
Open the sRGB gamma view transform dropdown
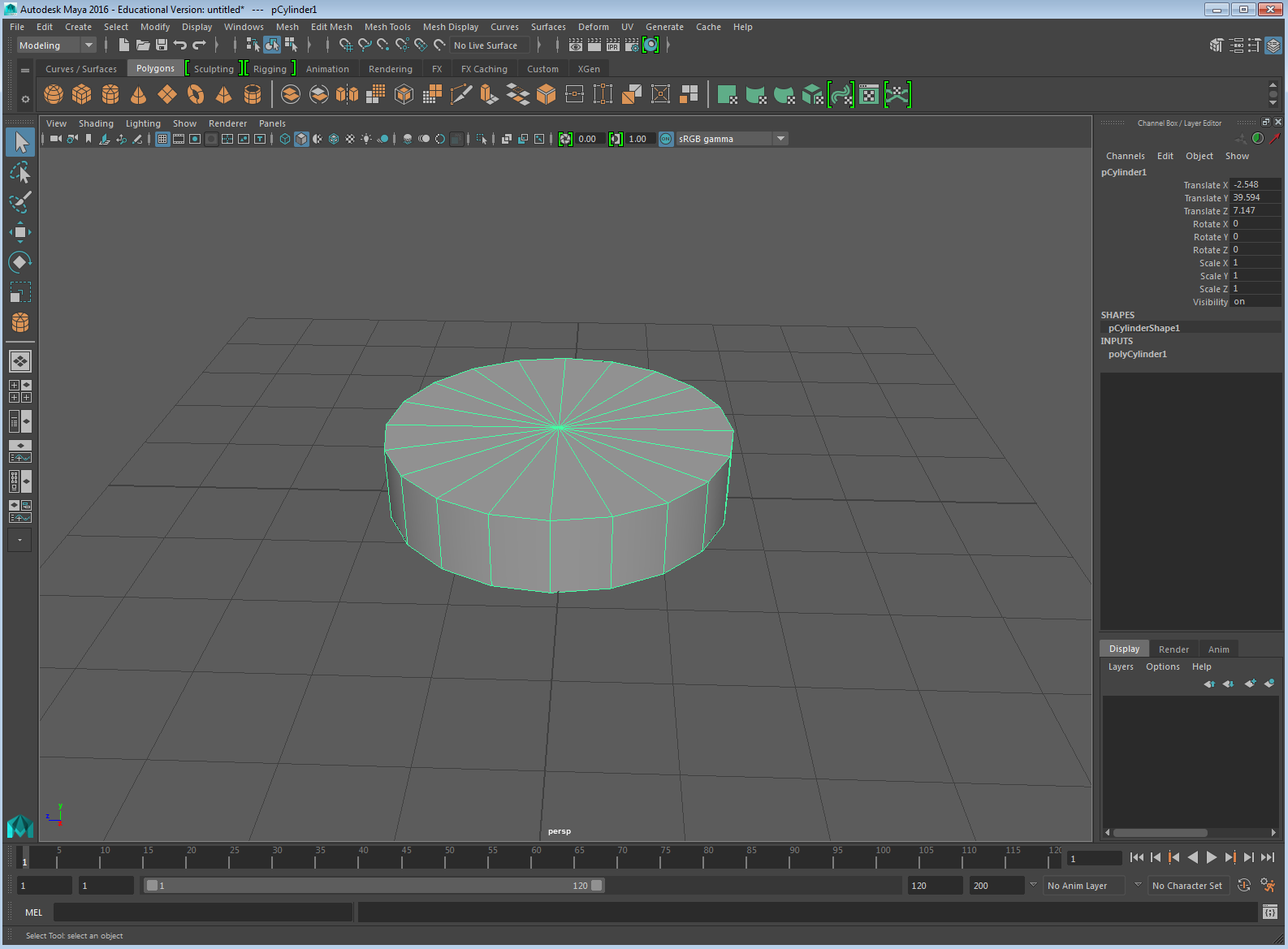point(732,139)
